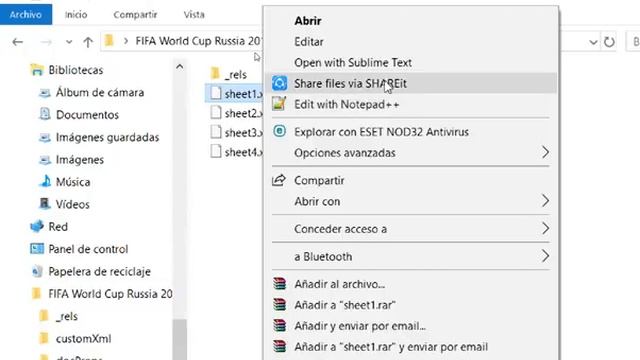The width and height of the screenshot is (640, 360).
Task: Click the Vídeos library icon
Action: point(44,203)
